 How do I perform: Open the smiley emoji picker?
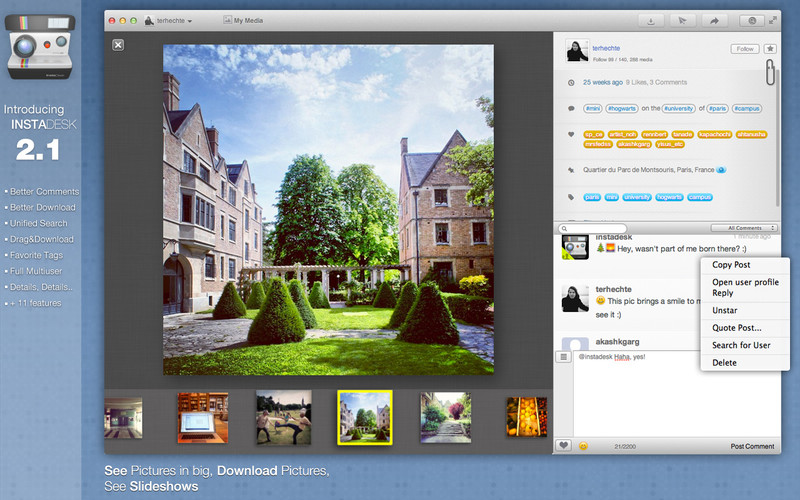point(583,446)
